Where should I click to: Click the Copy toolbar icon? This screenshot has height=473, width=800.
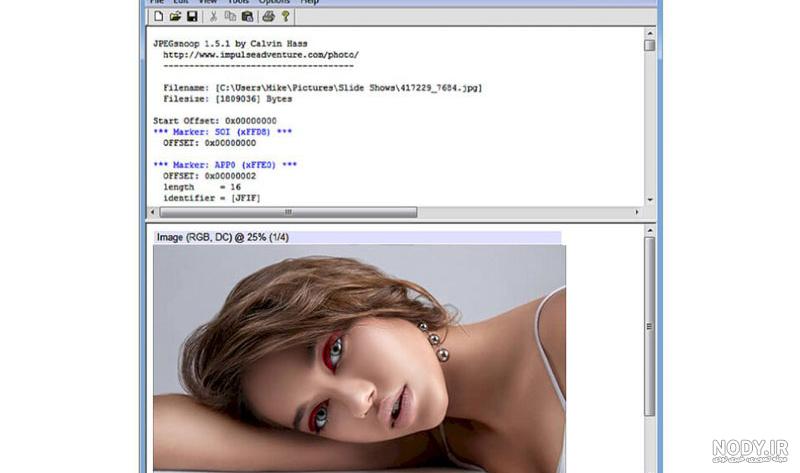click(230, 16)
